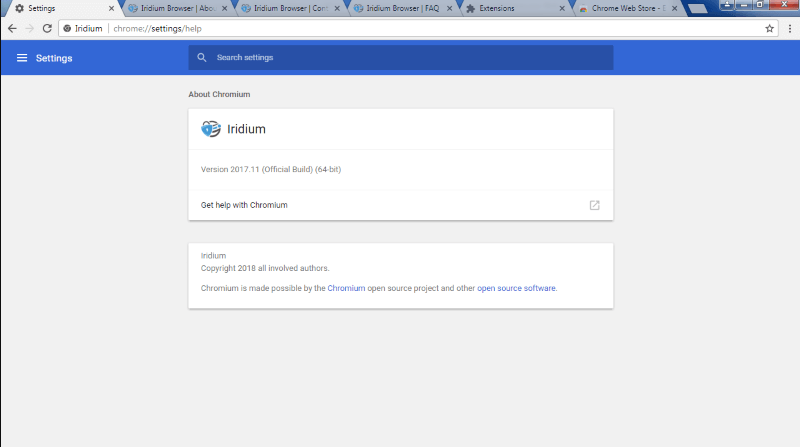The width and height of the screenshot is (800, 447).
Task: Switch to the Iridium Browser FAQ tab
Action: point(403,8)
